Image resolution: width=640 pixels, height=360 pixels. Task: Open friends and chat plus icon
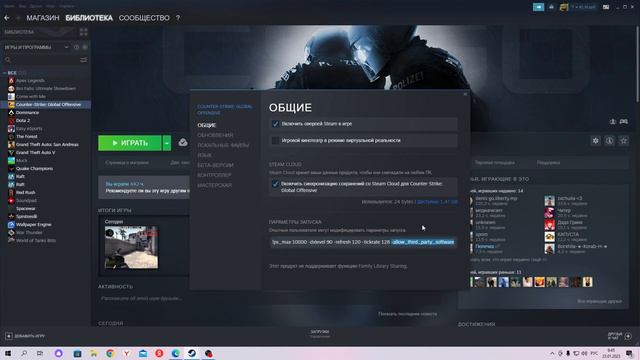[x=628, y=336]
